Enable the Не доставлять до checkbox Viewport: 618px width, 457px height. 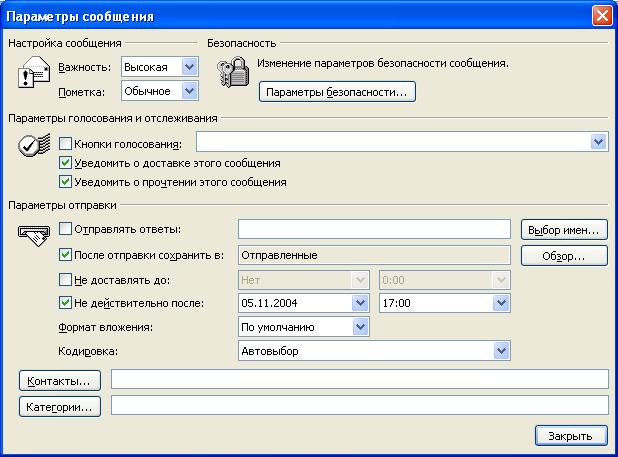[65, 280]
